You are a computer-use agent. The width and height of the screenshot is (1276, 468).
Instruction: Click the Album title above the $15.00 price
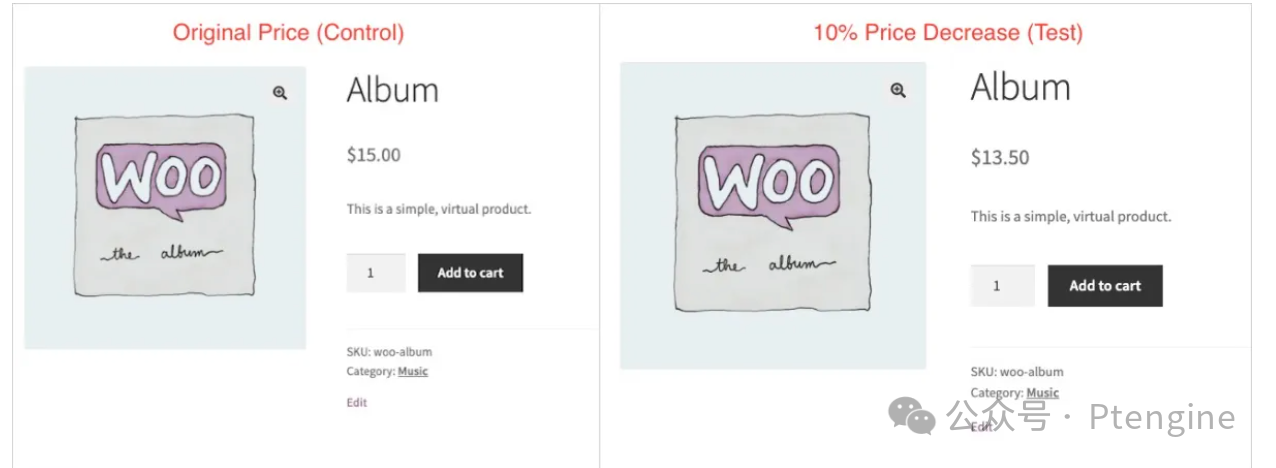393,90
